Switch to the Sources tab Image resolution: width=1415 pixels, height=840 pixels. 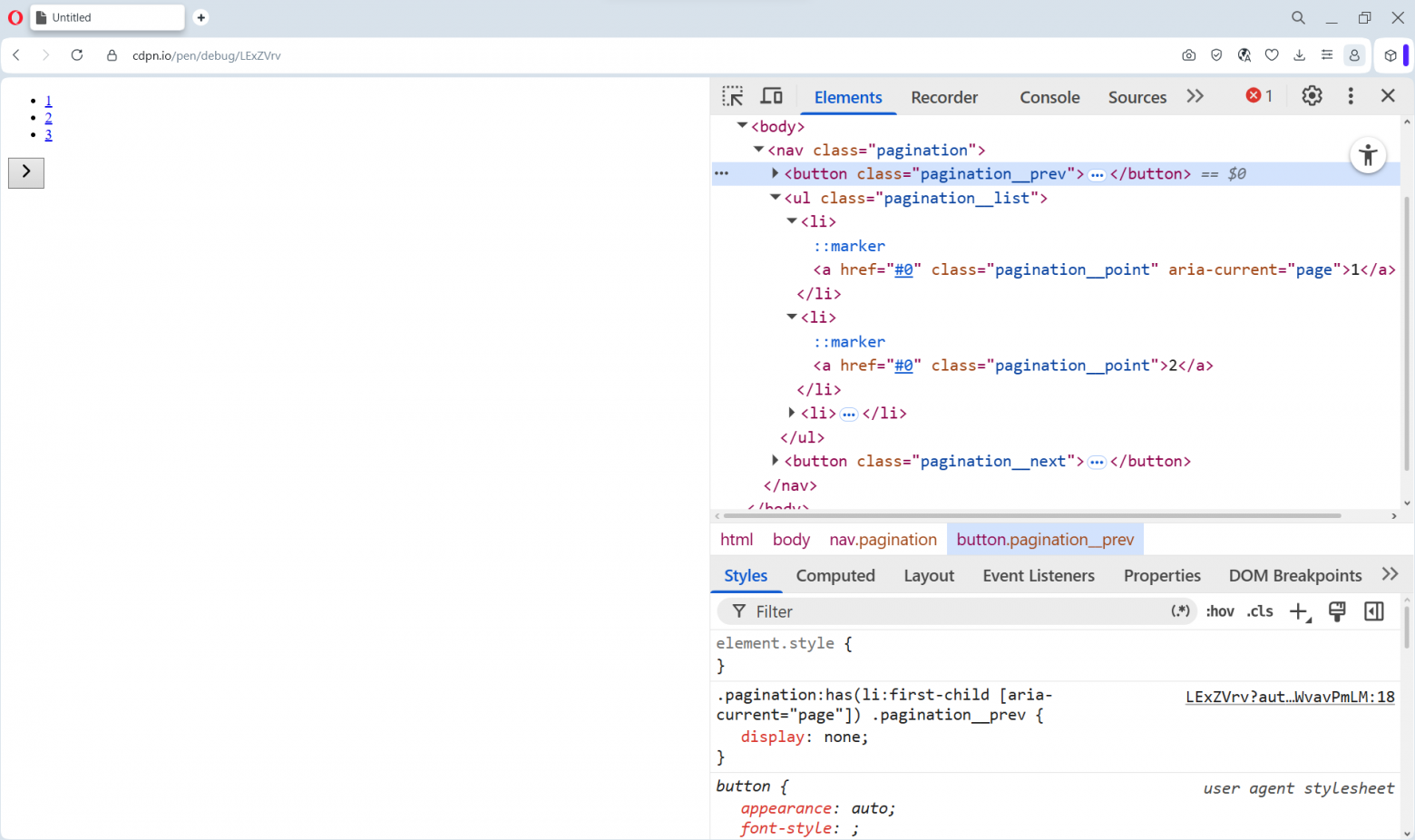[x=1137, y=97]
